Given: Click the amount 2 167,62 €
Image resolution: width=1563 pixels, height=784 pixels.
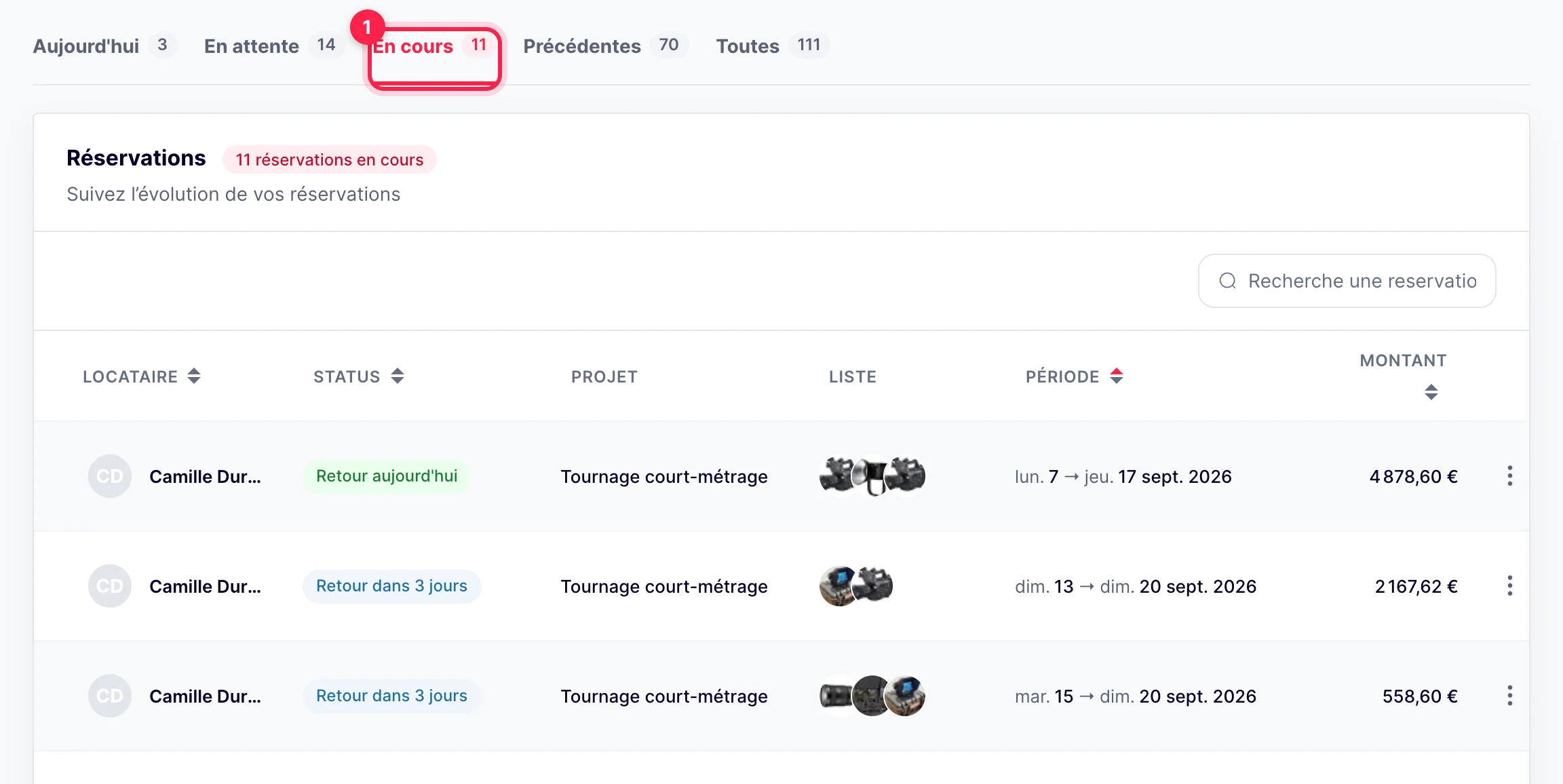Looking at the screenshot, I should click(1416, 587).
